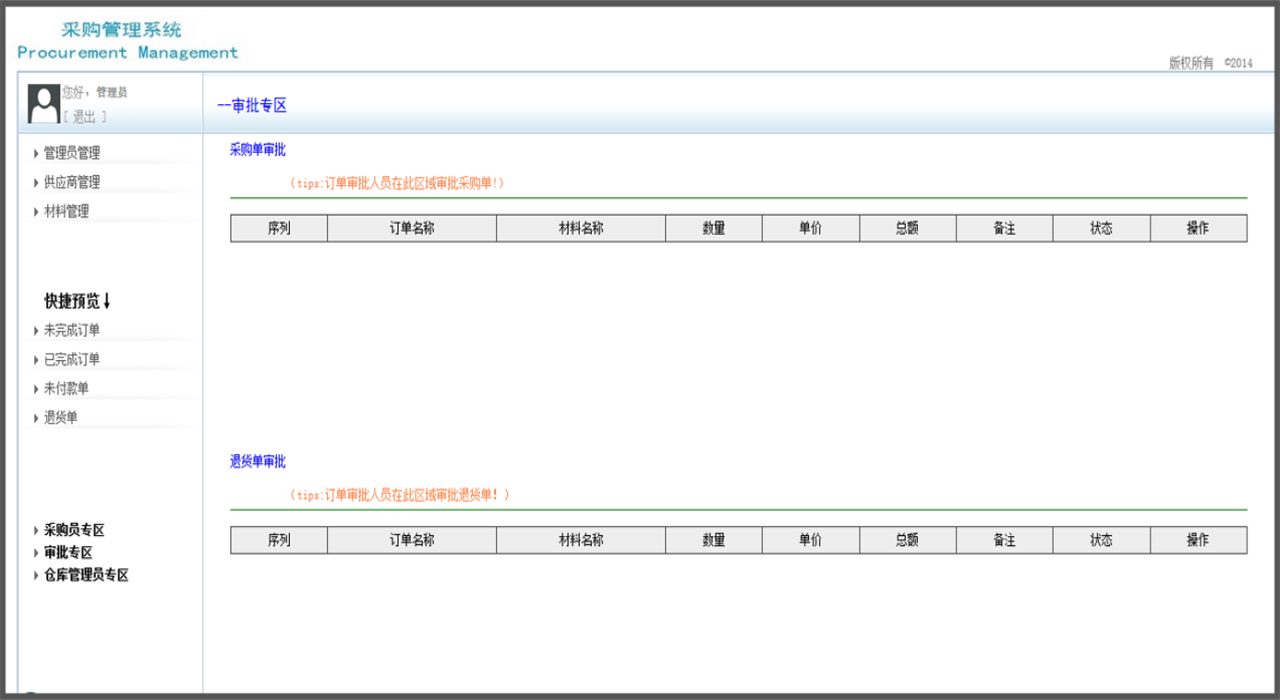Click the tips text about 审批退货单
The image size is (1280, 700).
(399, 495)
